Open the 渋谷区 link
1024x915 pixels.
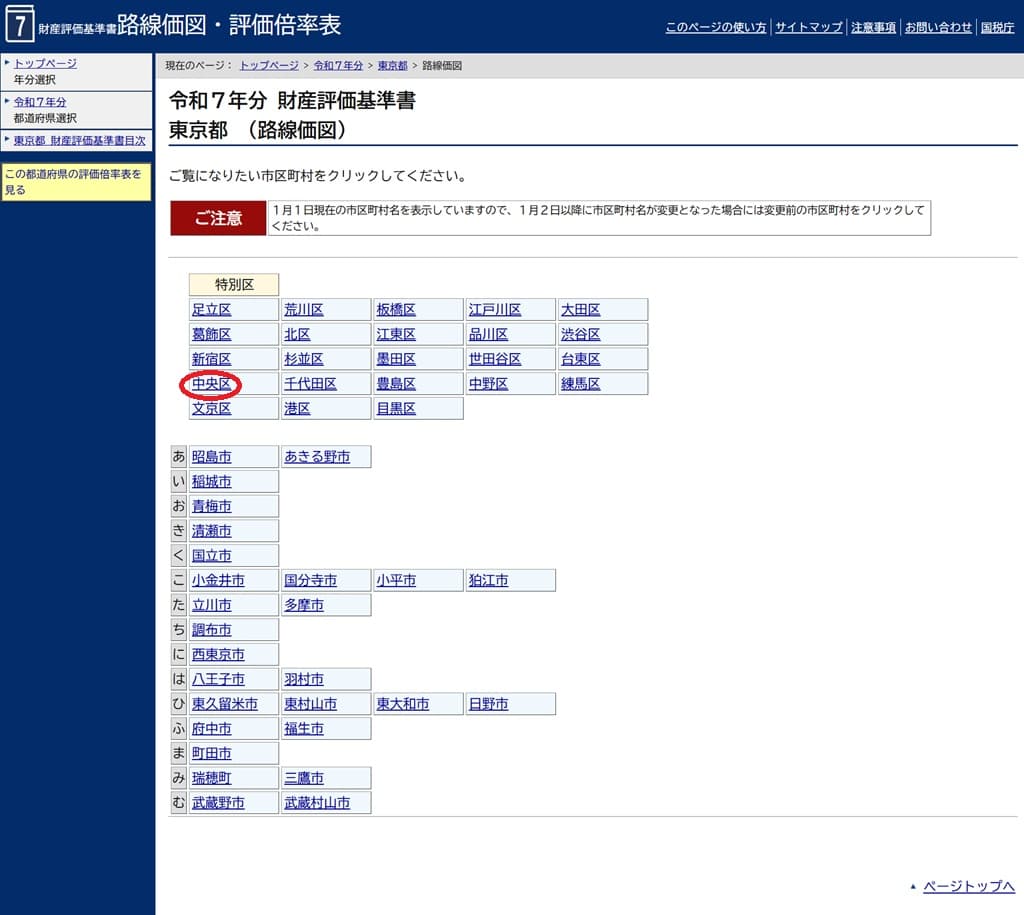[581, 334]
